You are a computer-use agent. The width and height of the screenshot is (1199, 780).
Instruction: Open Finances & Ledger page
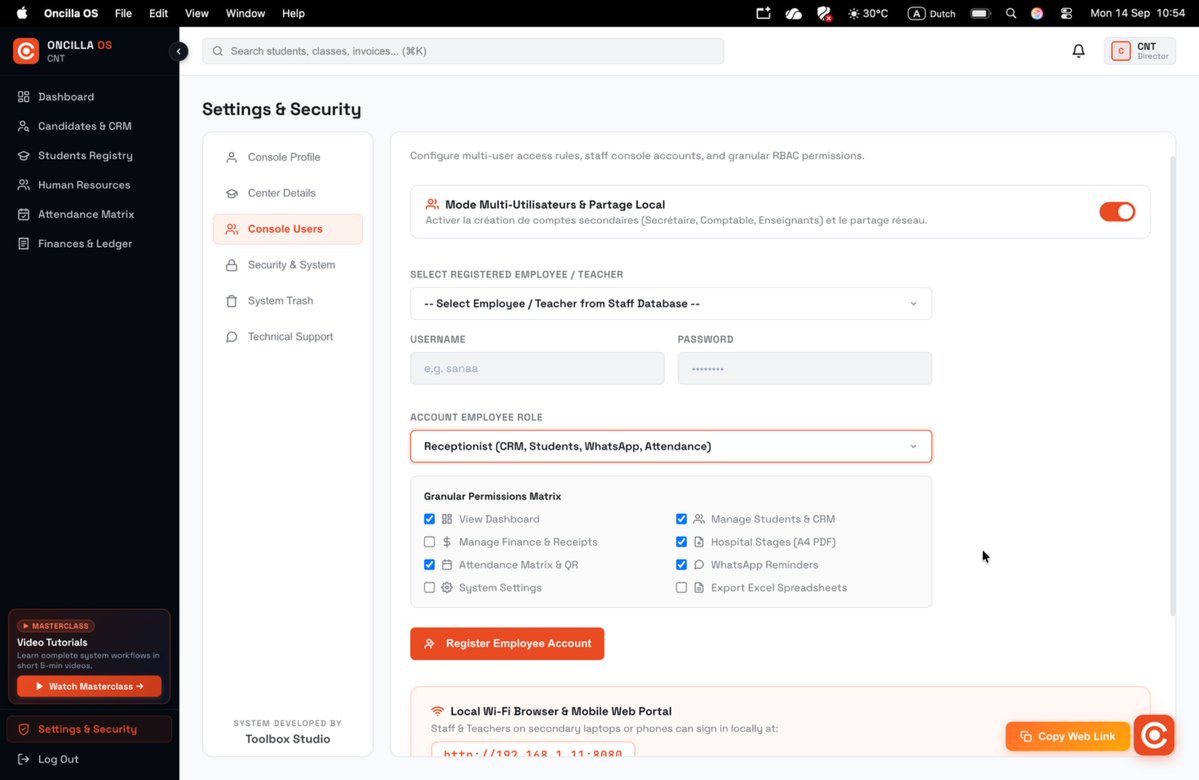tap(89, 243)
